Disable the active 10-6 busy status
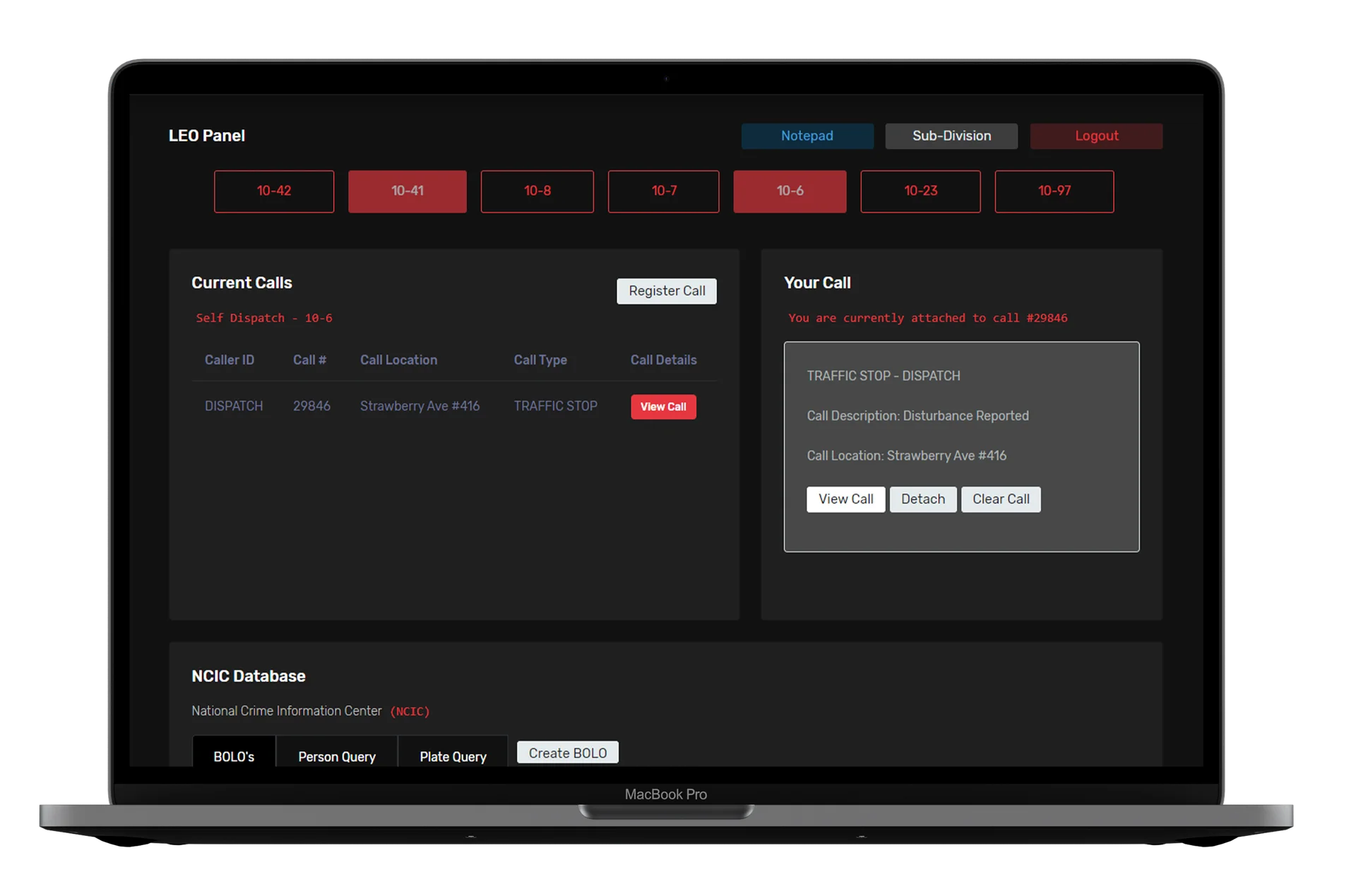This screenshot has width=1356, height=896. (789, 191)
